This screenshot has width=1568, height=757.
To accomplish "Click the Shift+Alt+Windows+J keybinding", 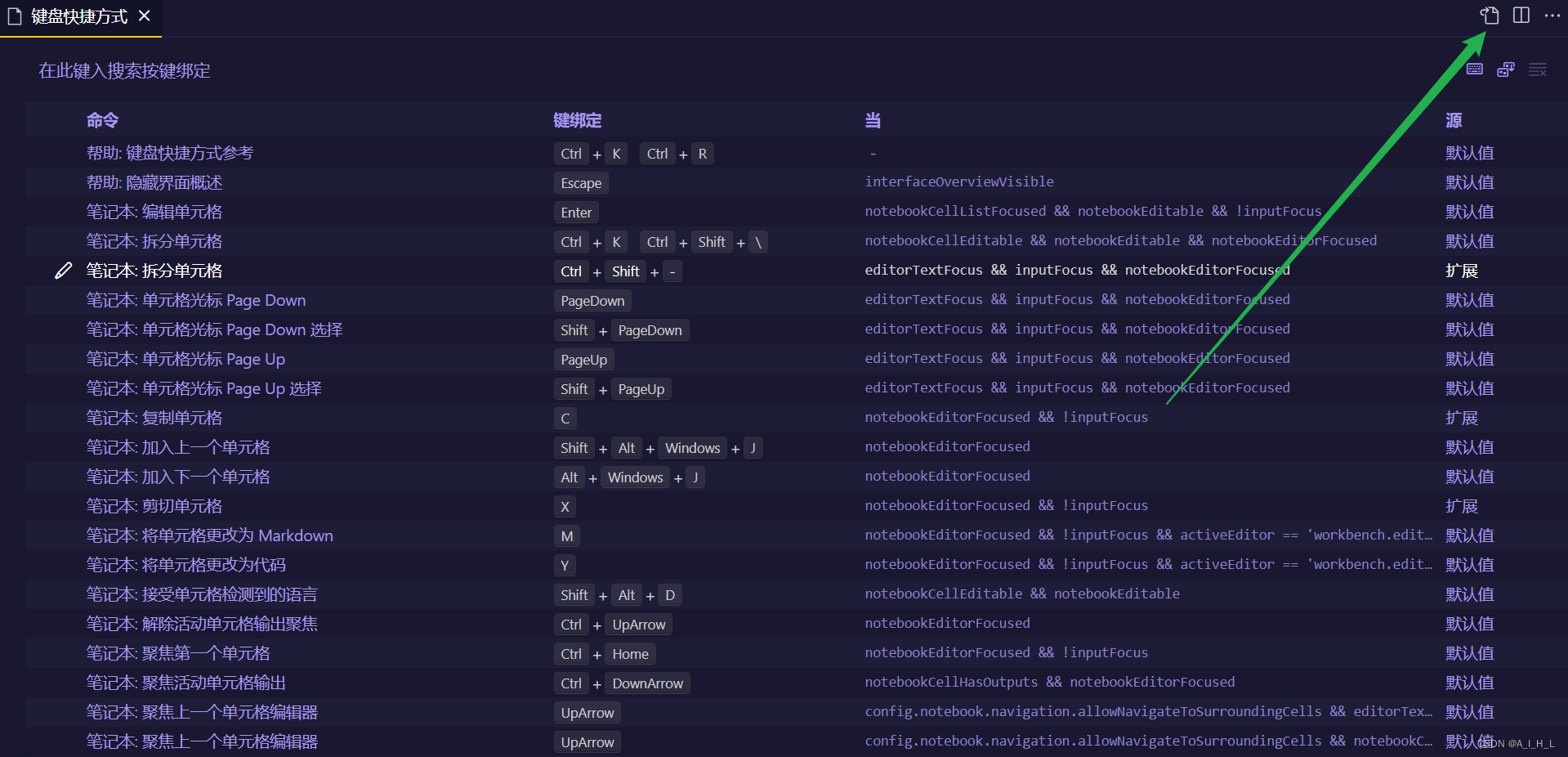I will [659, 448].
